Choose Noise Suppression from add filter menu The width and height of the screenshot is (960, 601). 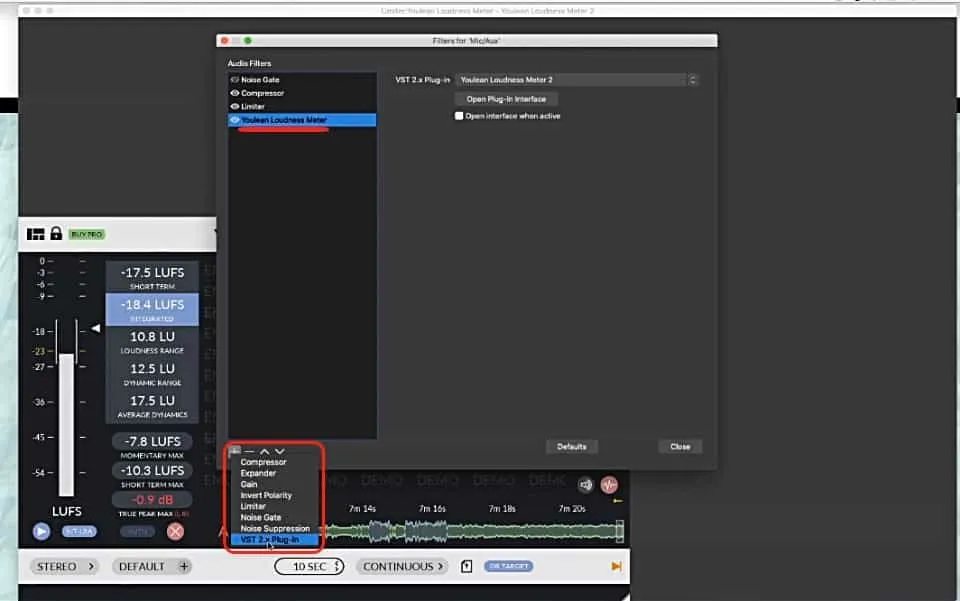274,528
